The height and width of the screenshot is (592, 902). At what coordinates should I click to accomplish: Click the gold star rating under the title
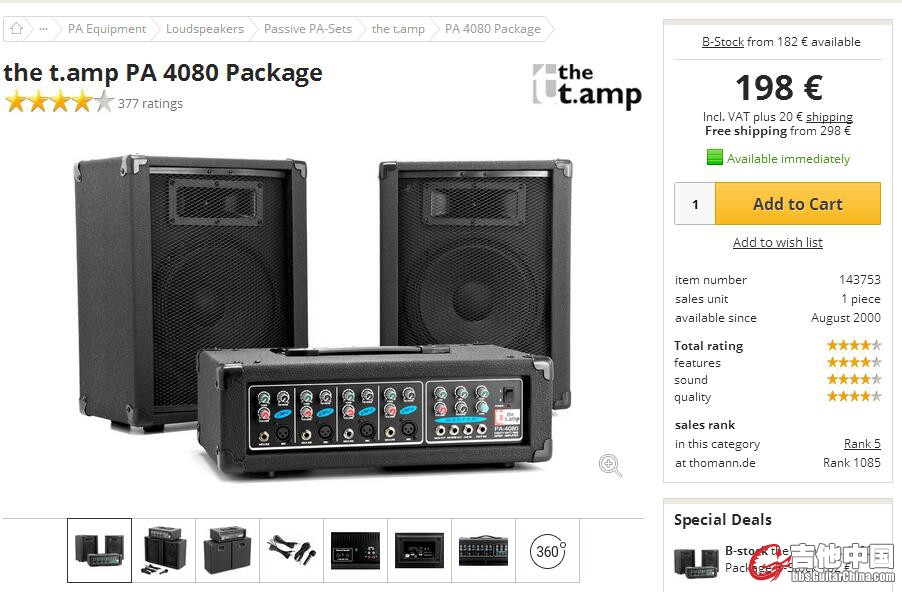click(59, 102)
